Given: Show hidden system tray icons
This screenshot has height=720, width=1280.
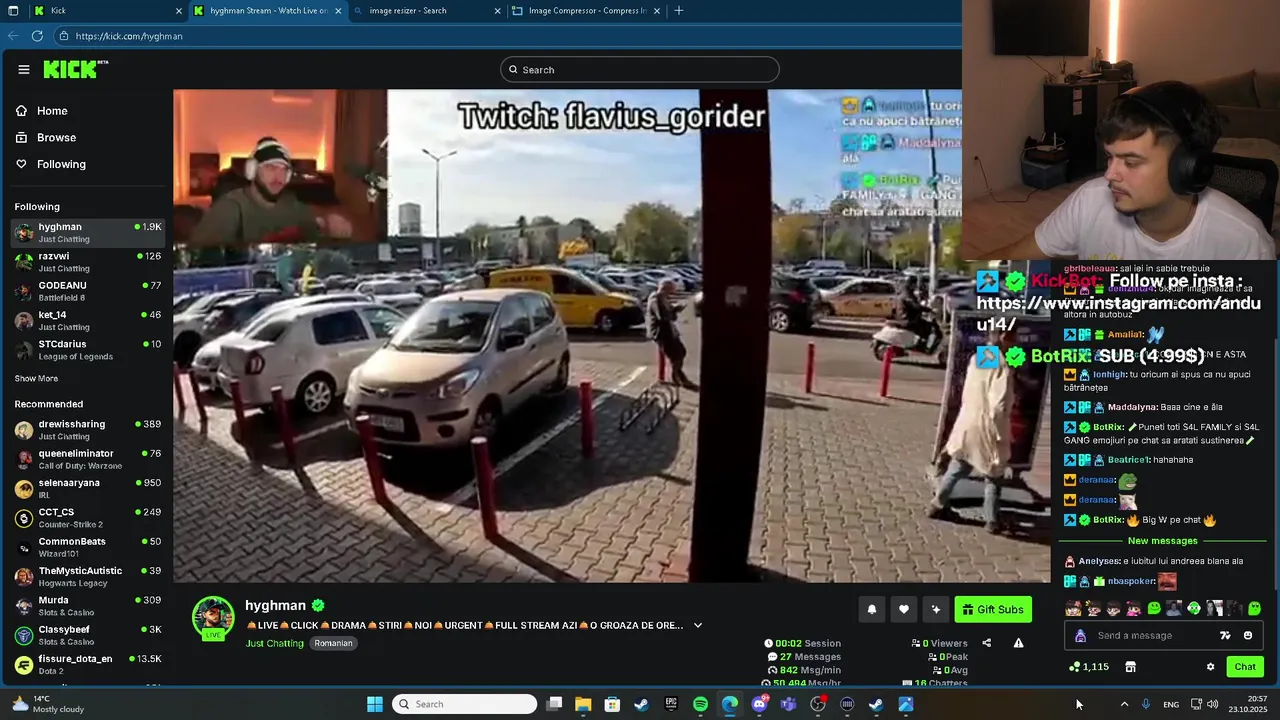Looking at the screenshot, I should click(1124, 704).
